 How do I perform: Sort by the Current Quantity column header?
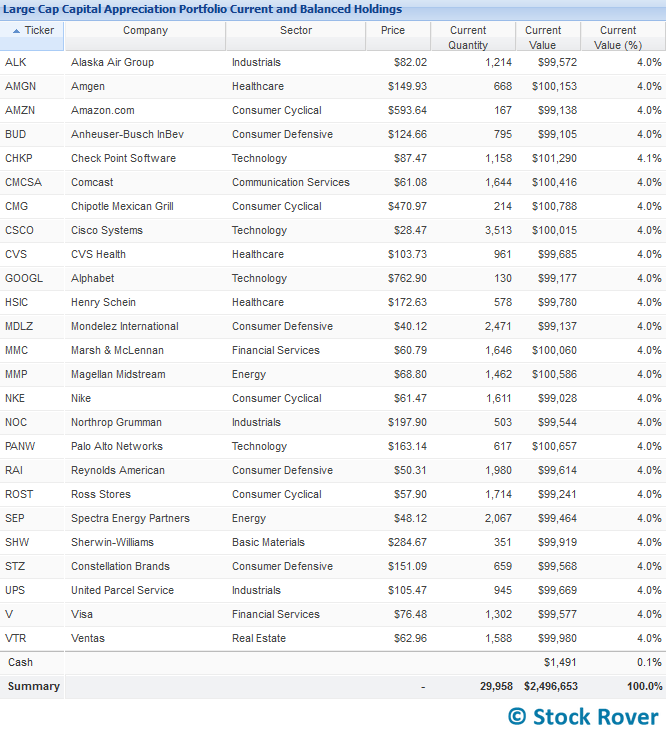473,36
